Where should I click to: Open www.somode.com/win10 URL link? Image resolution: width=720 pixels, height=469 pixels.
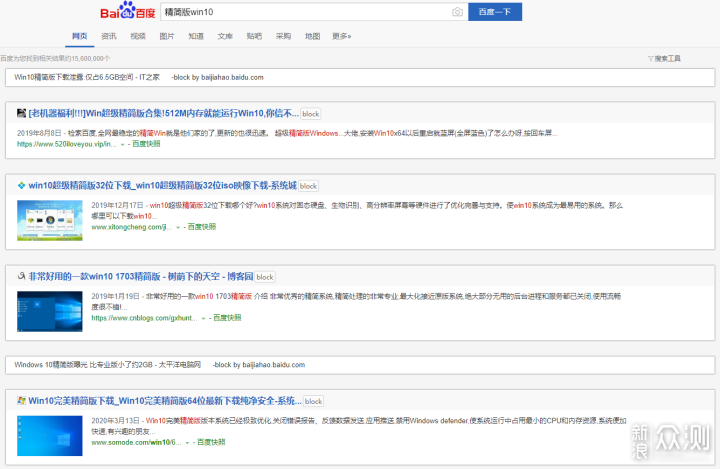click(x=136, y=442)
